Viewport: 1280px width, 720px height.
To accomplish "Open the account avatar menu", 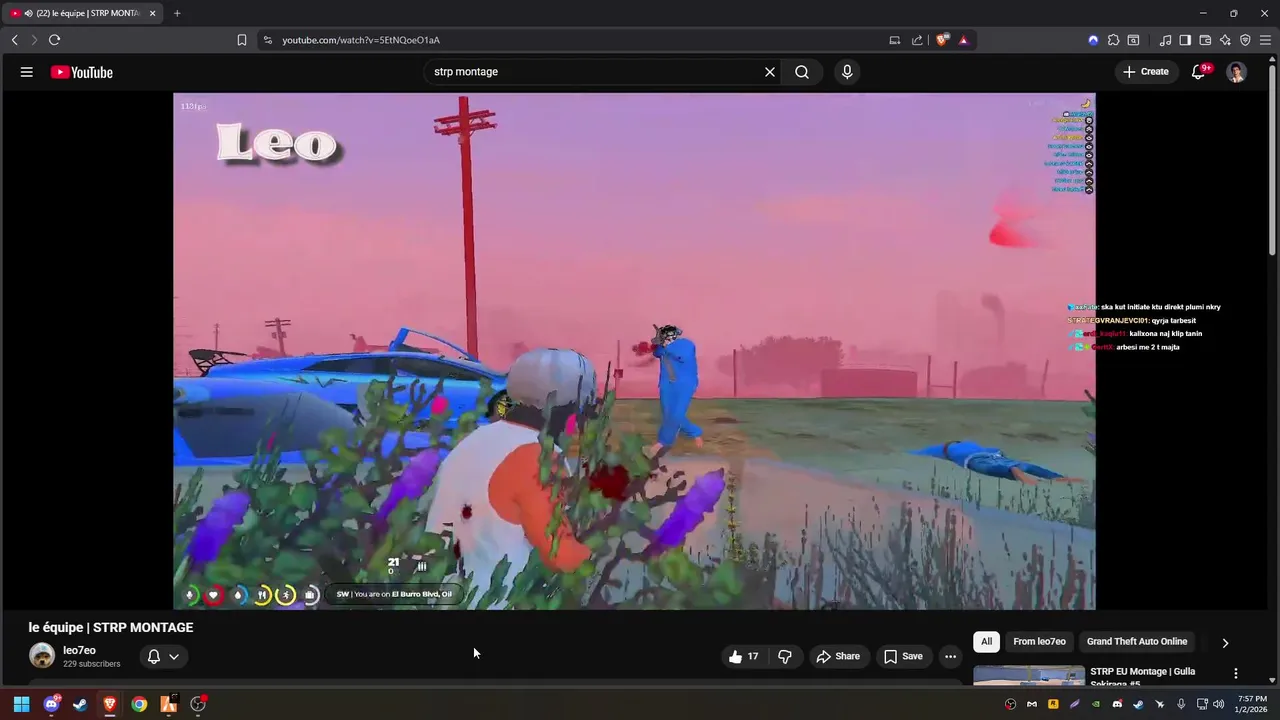I will [x=1237, y=72].
